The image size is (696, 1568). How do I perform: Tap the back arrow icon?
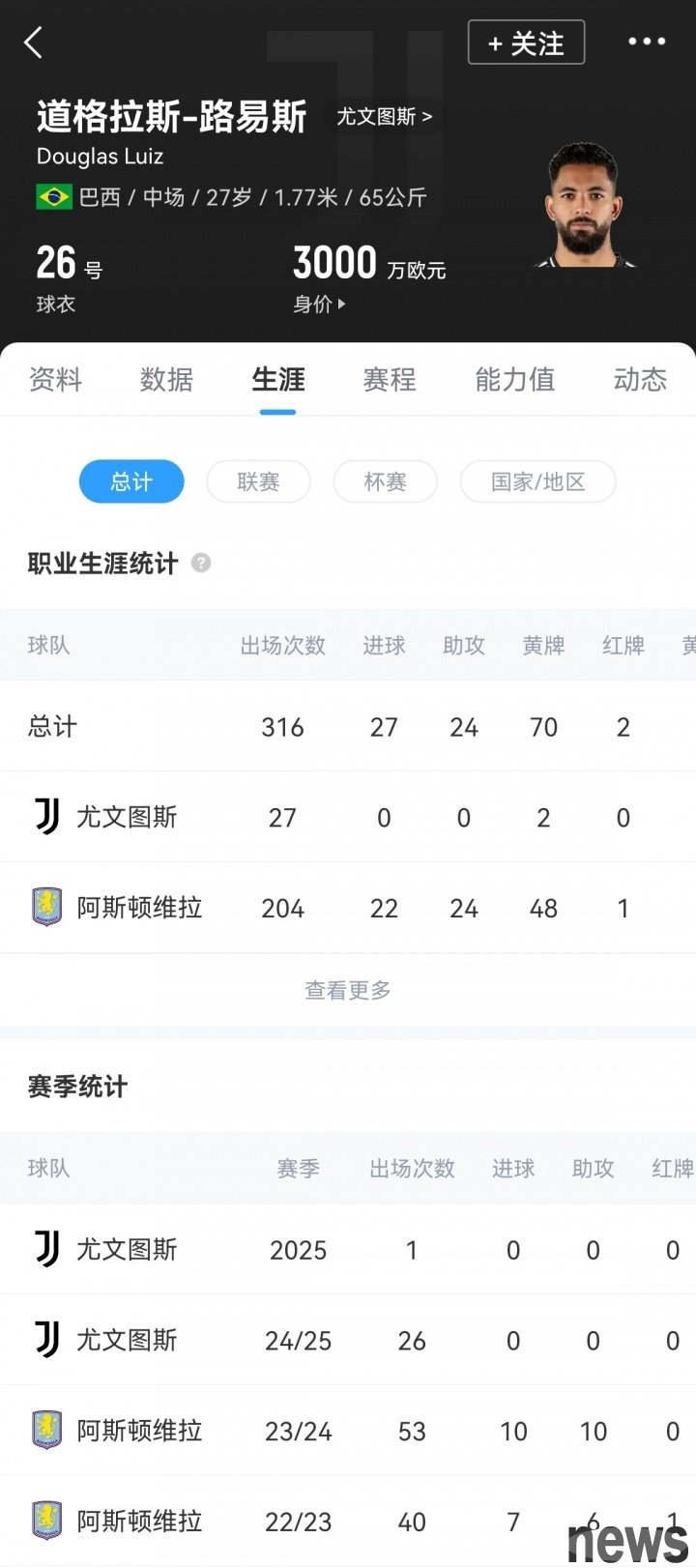click(x=34, y=43)
